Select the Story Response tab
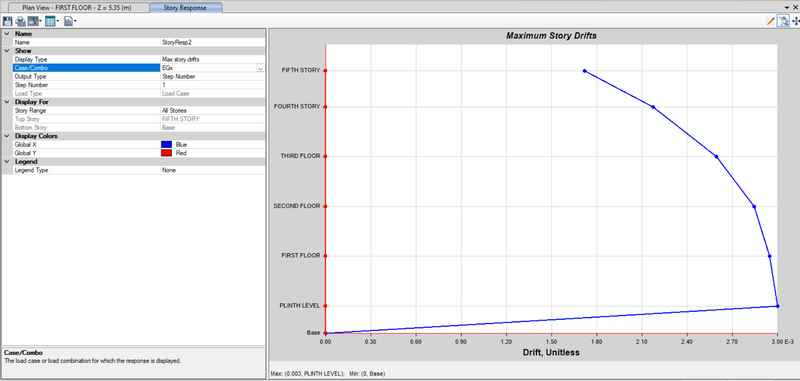Viewport: 800px width, 381px height. 186,8
